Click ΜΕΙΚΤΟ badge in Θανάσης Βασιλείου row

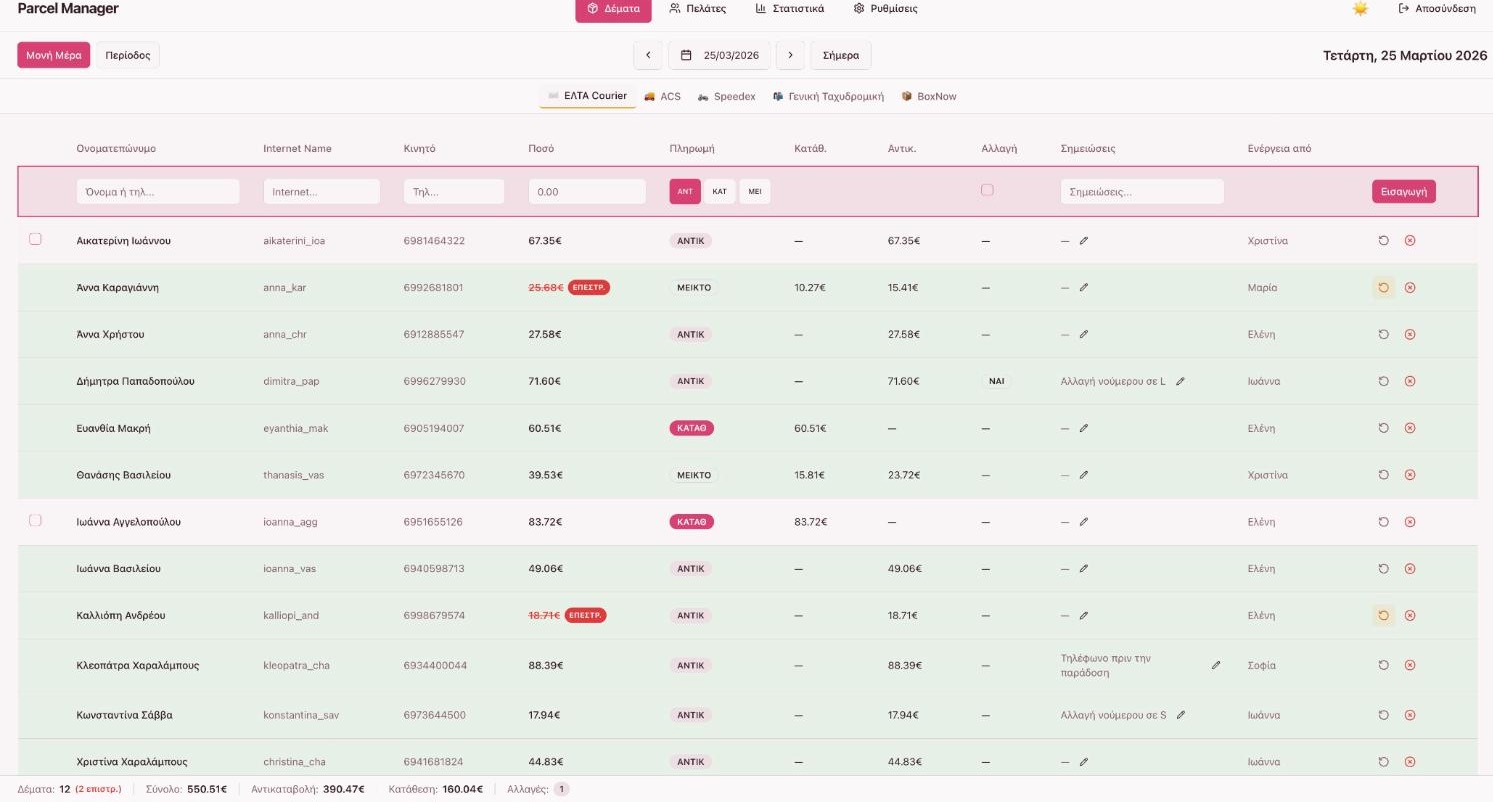[x=693, y=475]
